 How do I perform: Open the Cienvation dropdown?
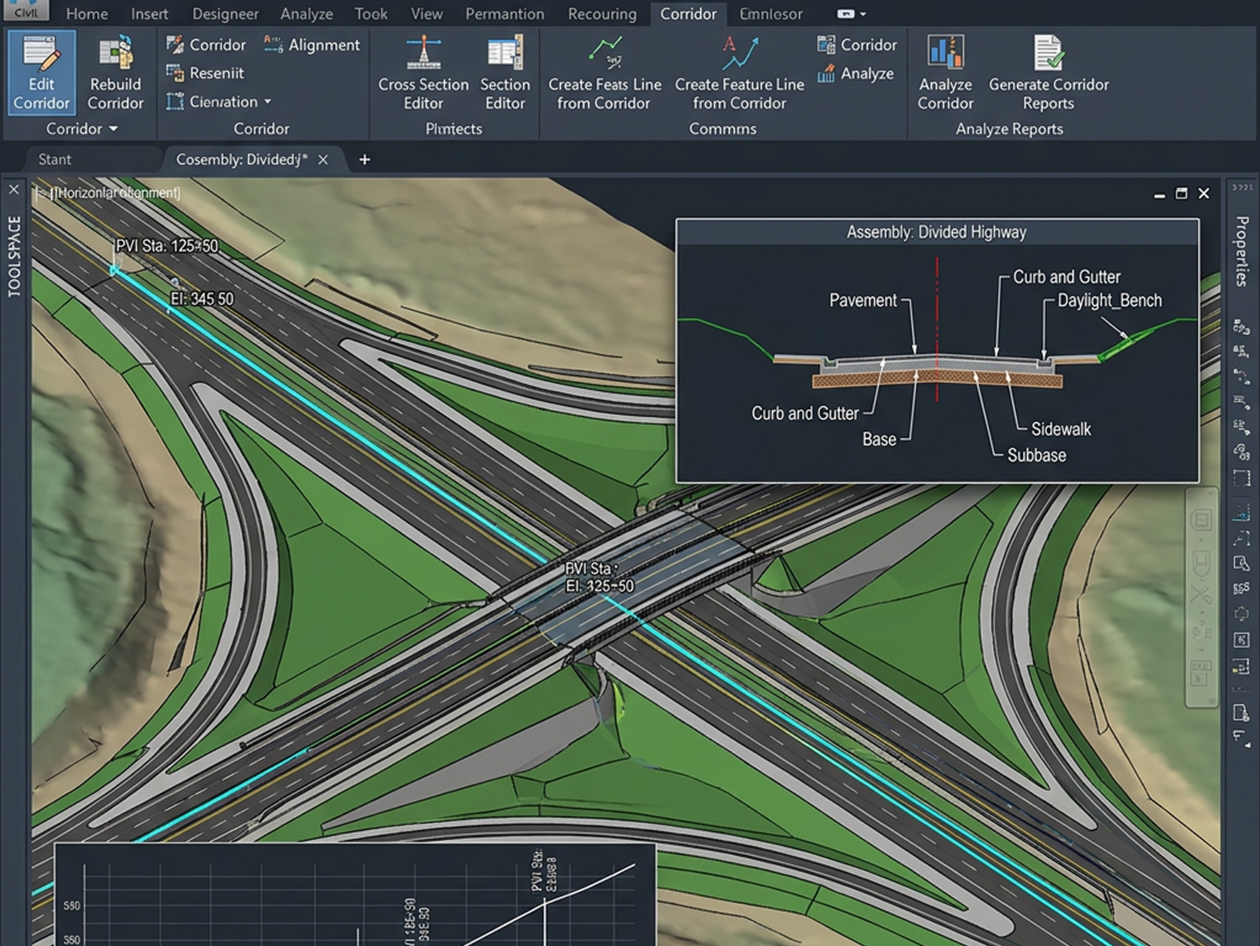coord(217,101)
